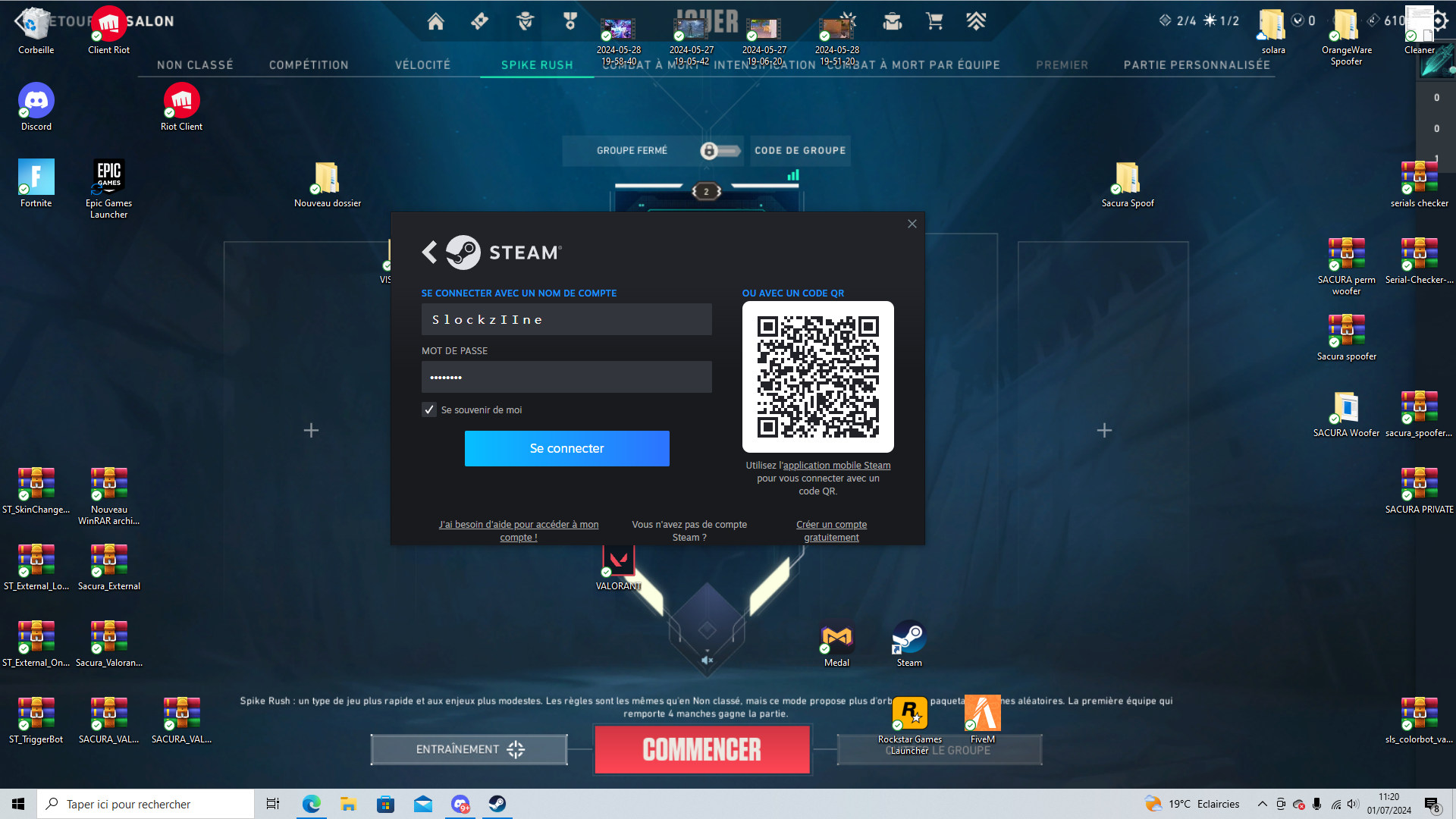Select video file '2024-05-27 19-06-20'
Image resolution: width=1456 pixels, height=819 pixels.
(x=764, y=42)
